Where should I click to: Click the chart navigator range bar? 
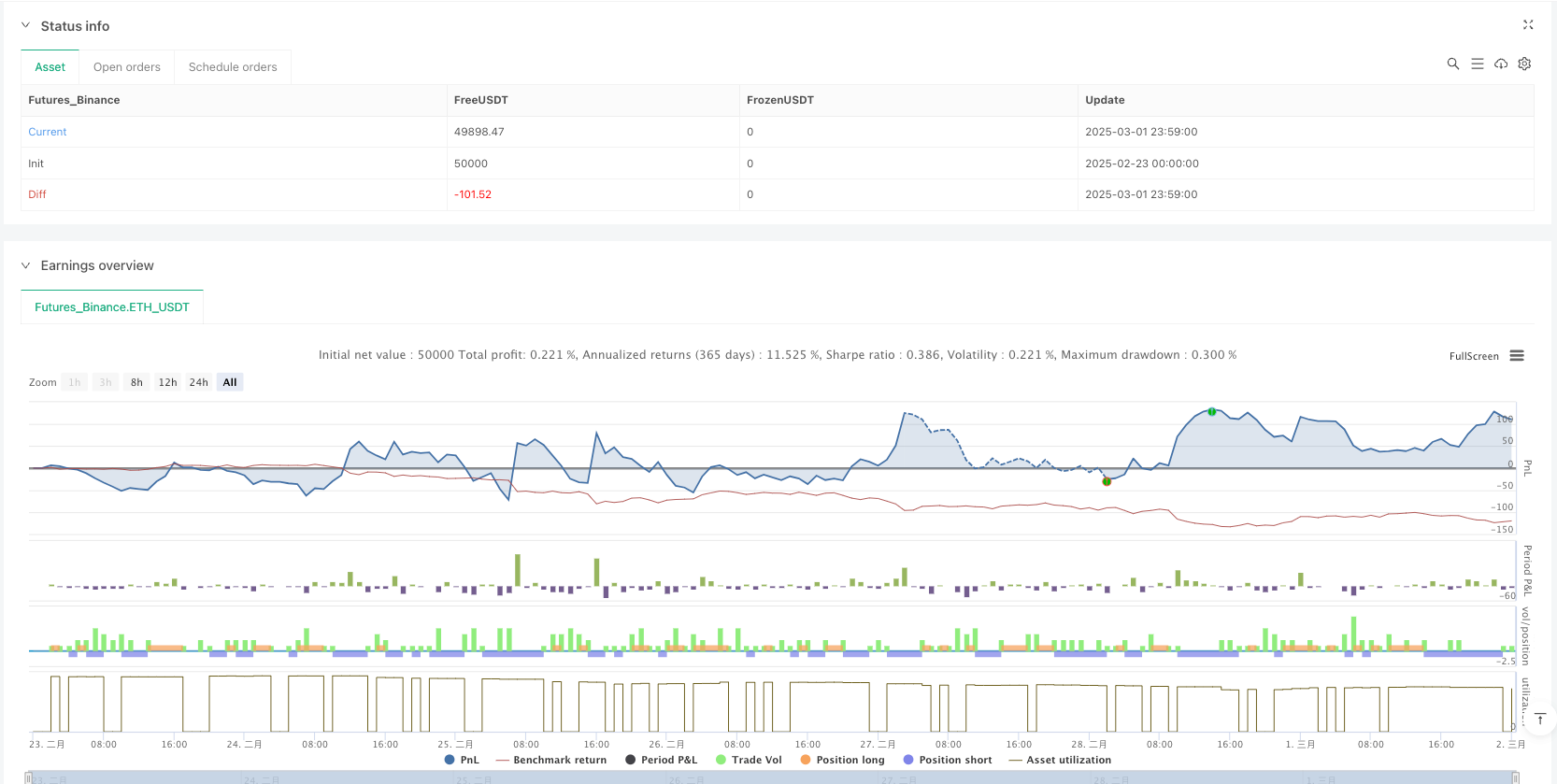772,777
